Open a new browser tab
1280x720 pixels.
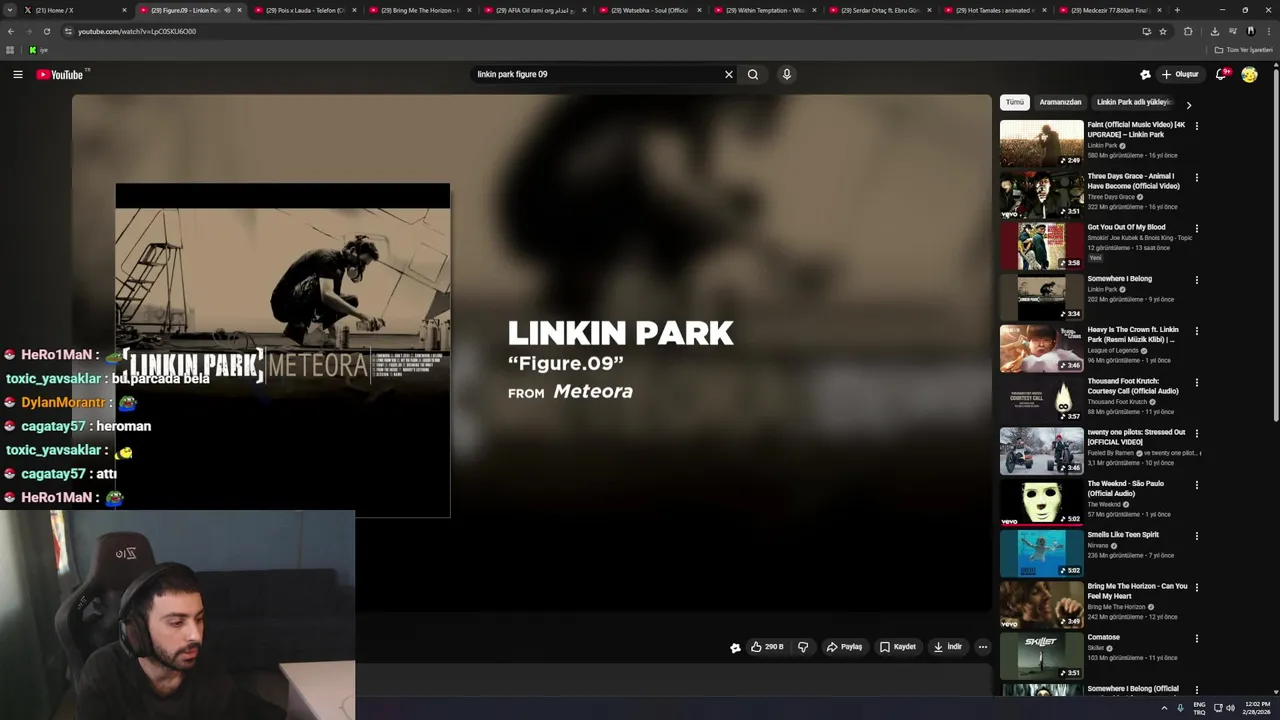point(1177,10)
